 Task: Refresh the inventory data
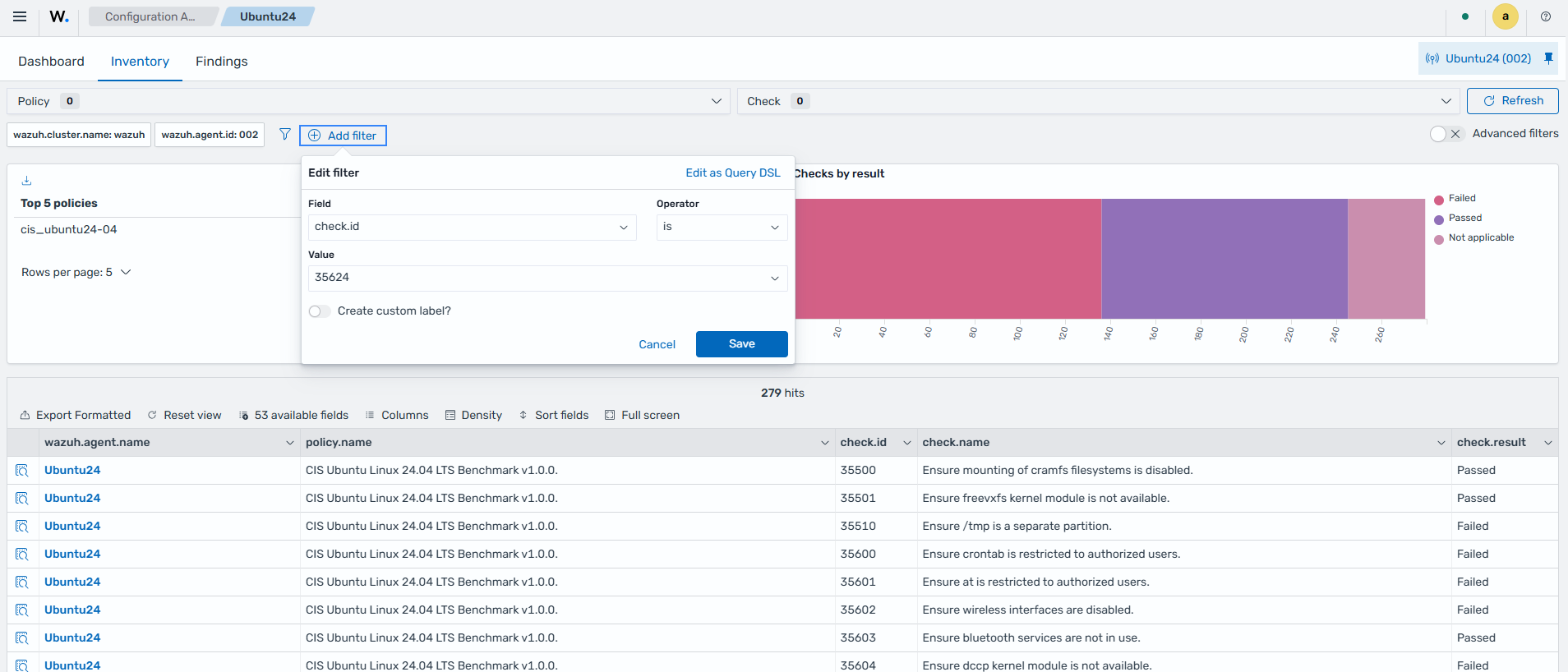coord(1513,101)
